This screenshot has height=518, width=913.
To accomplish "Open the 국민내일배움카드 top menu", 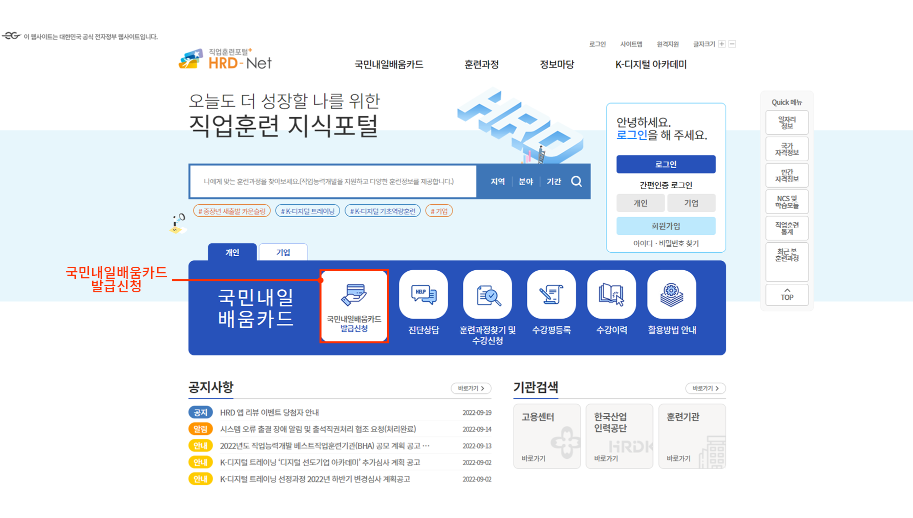I will (389, 65).
